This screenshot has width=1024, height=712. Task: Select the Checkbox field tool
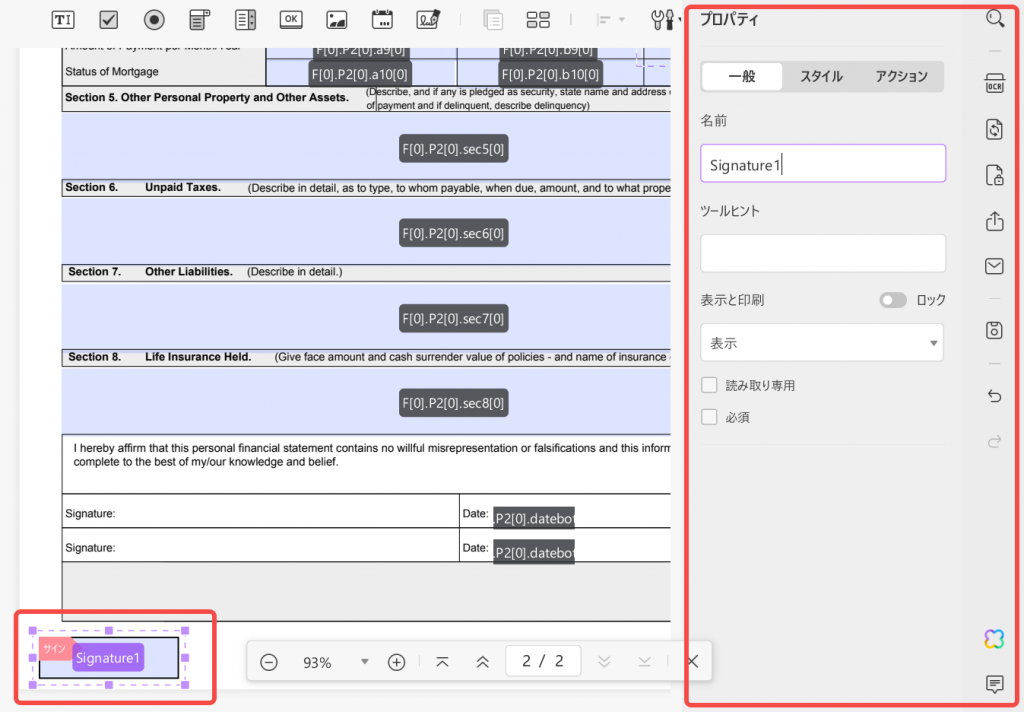coord(108,19)
